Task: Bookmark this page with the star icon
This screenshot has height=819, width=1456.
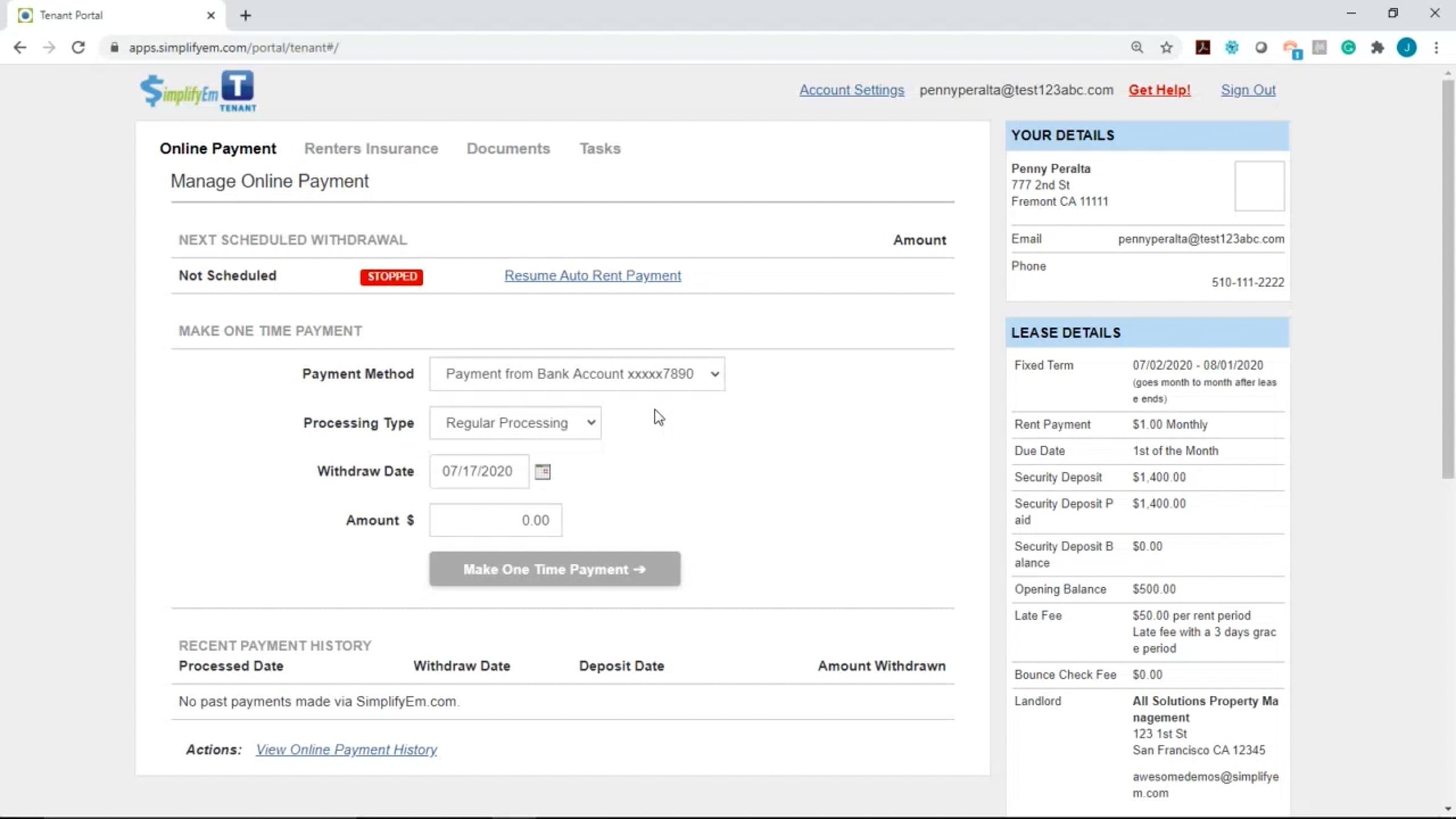Action: pos(1166,47)
